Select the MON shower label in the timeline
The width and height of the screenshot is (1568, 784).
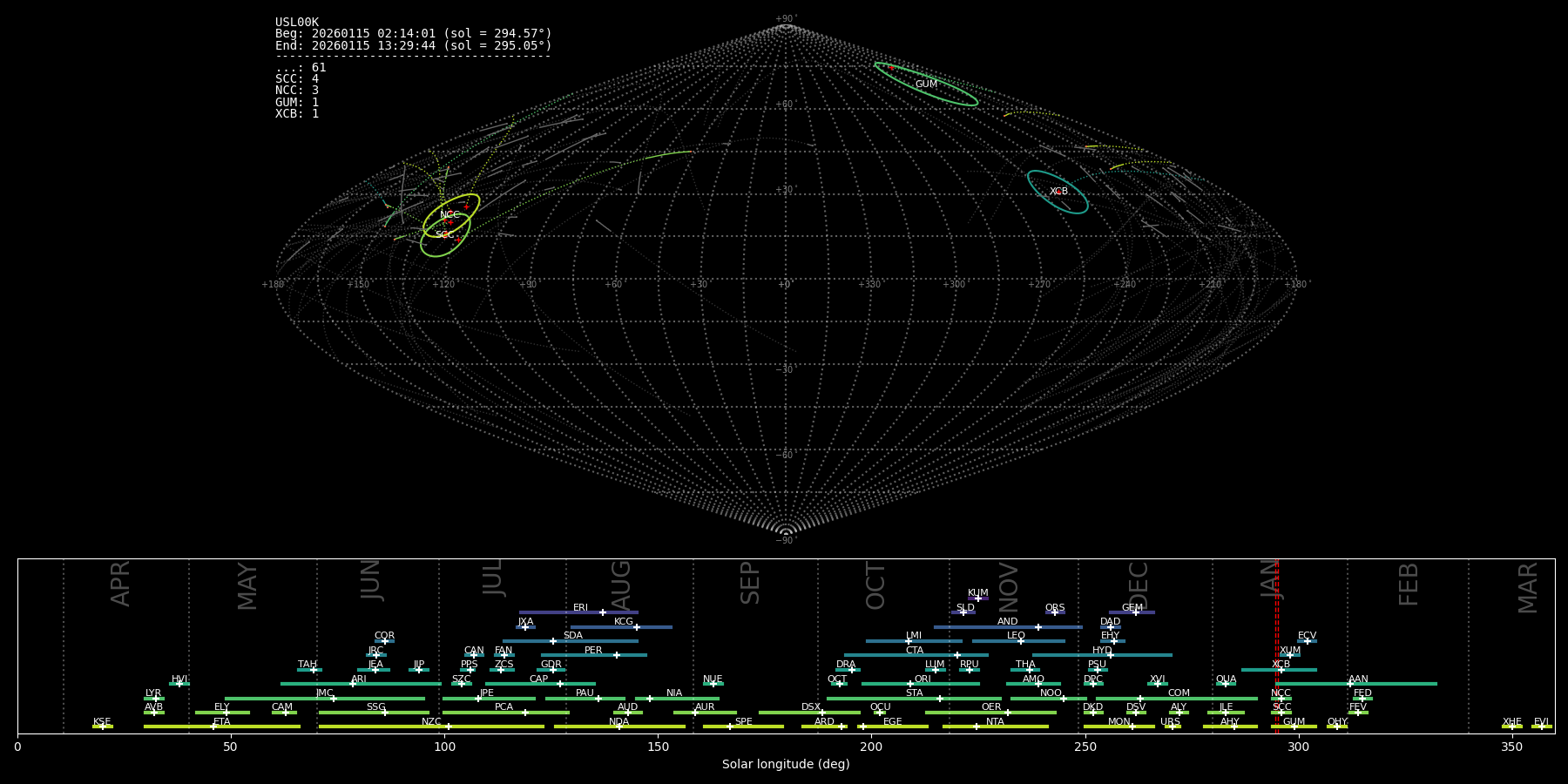click(1119, 722)
